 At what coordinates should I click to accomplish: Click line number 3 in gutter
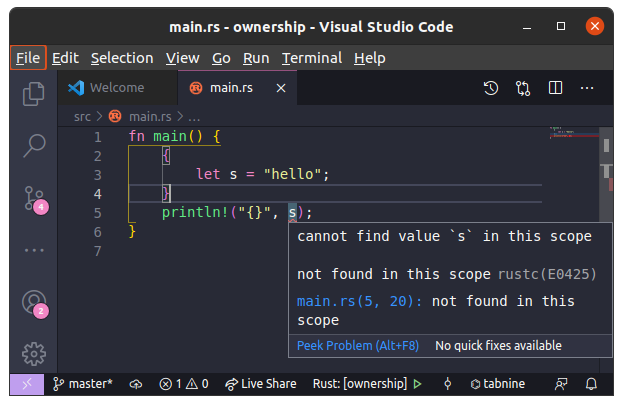coord(97,175)
